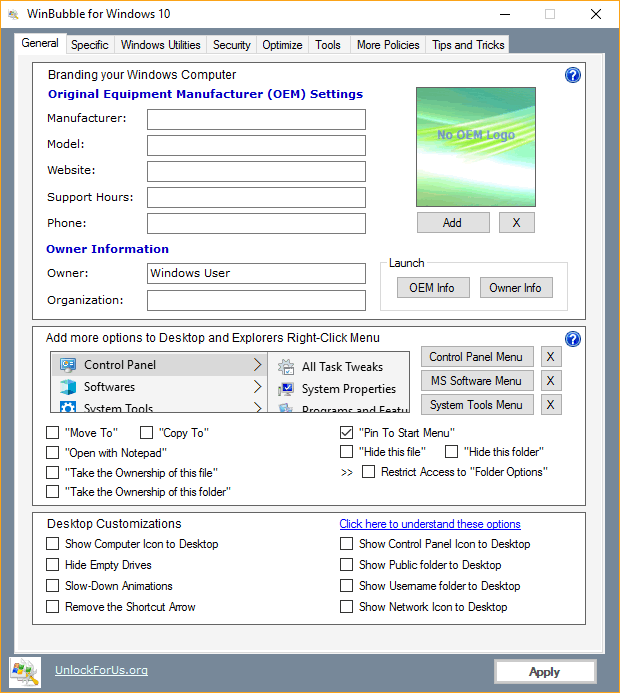Check Show Control Panel Icon to Desktop

click(346, 544)
